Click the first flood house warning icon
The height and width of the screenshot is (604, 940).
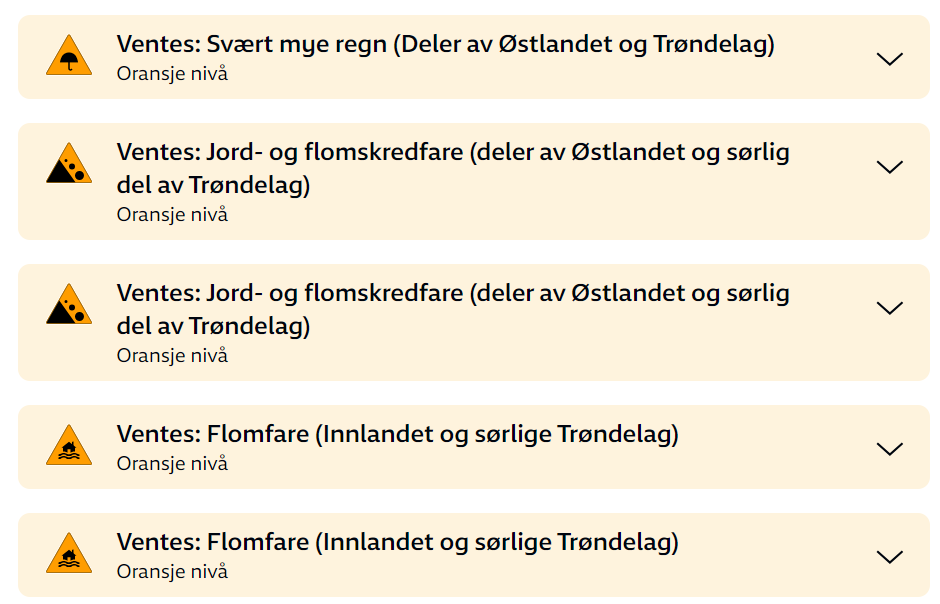click(69, 445)
